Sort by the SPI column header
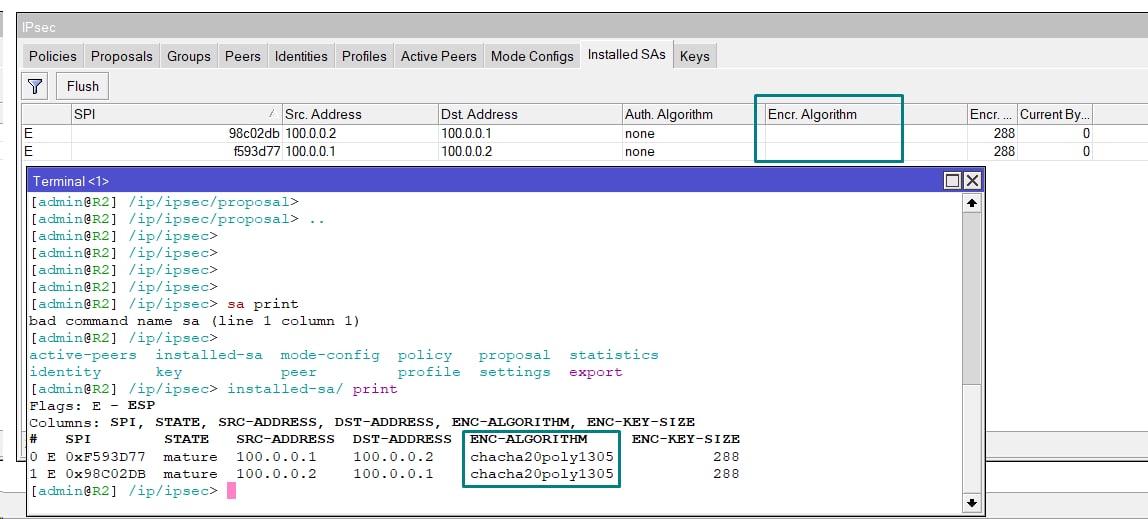 pyautogui.click(x=176, y=114)
